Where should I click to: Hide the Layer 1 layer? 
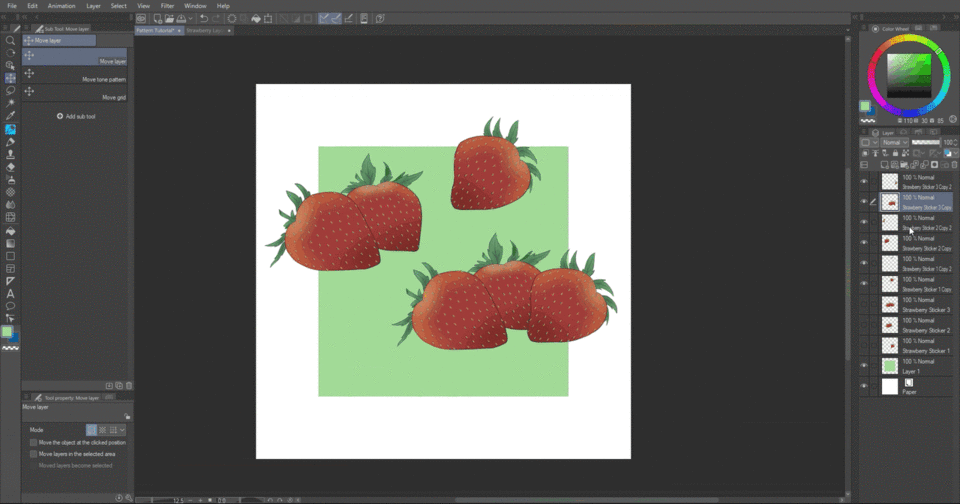[865, 366]
